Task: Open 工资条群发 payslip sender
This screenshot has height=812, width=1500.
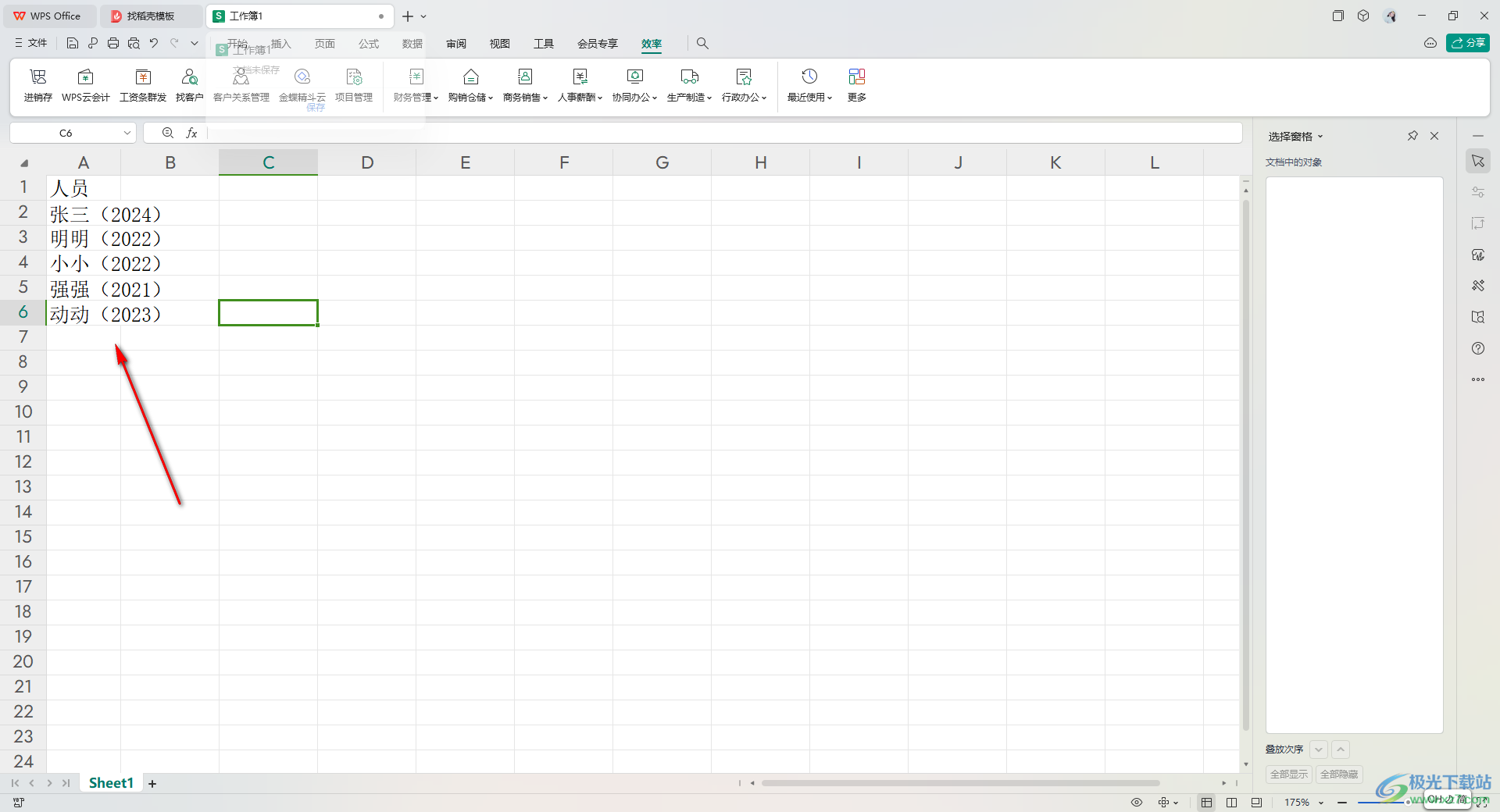Action: (143, 85)
